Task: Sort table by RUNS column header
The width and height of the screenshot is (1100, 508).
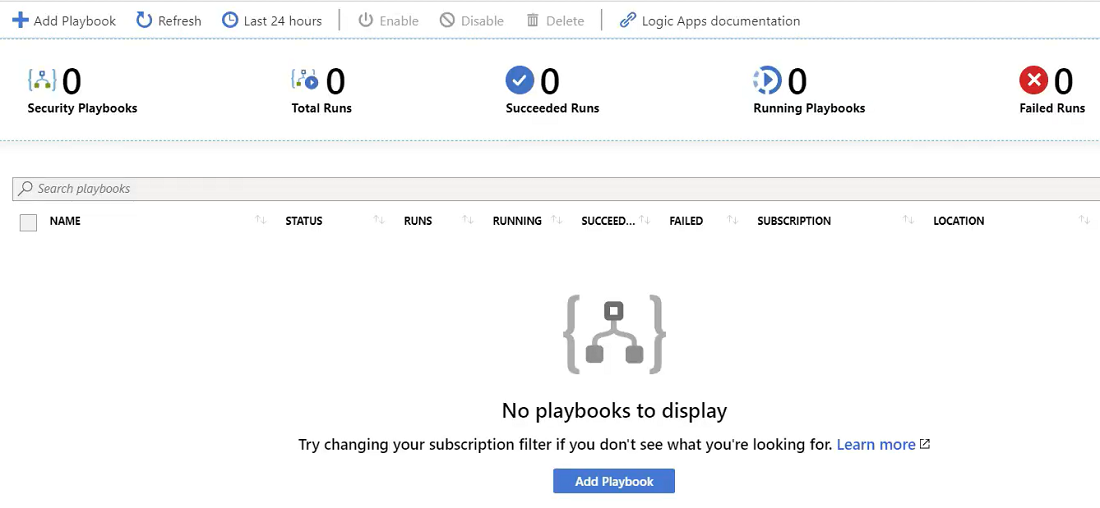Action: point(418,221)
